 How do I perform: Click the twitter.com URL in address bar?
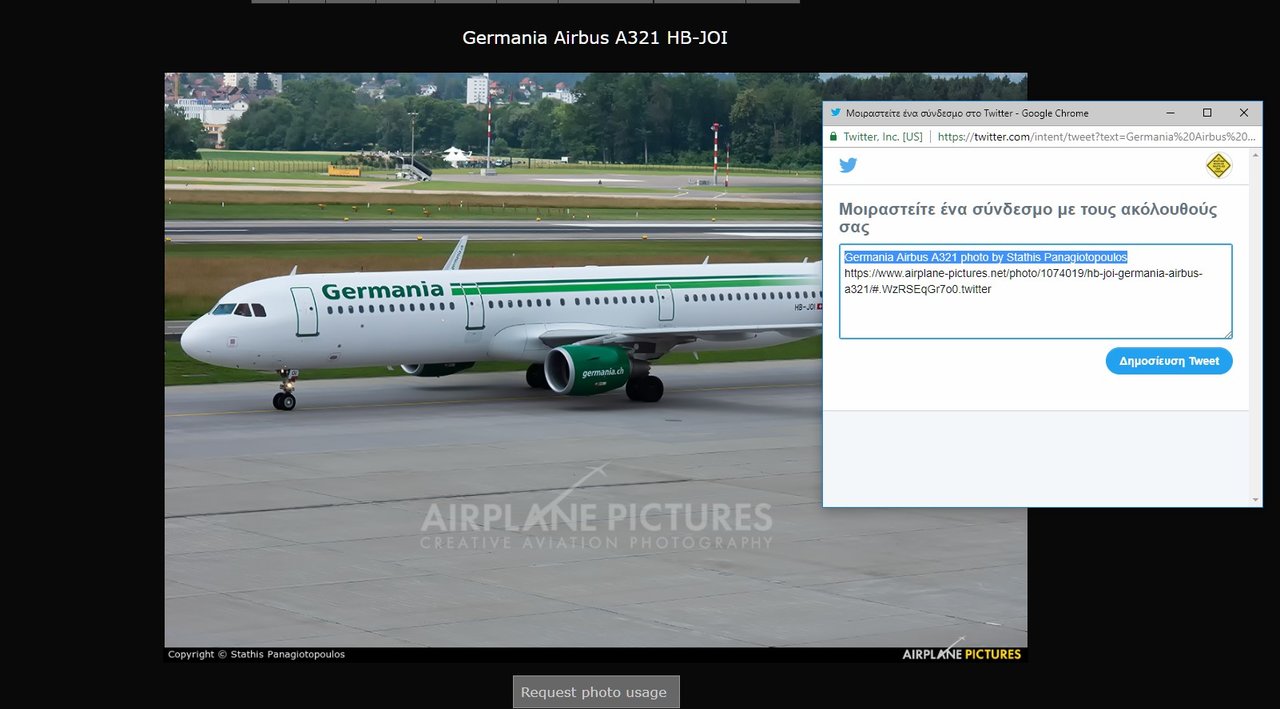(x=1097, y=137)
